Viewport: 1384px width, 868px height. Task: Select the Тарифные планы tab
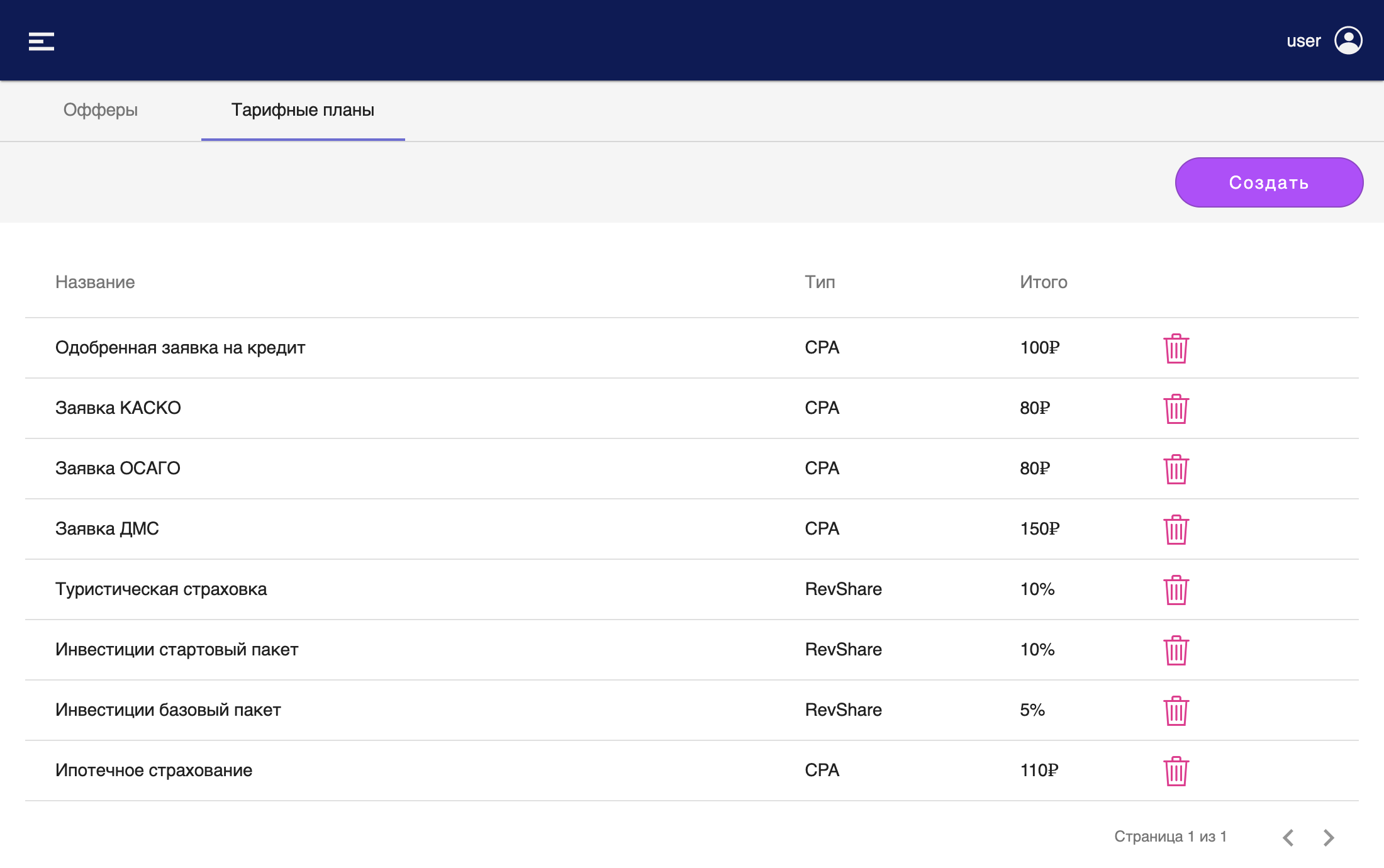pos(303,110)
